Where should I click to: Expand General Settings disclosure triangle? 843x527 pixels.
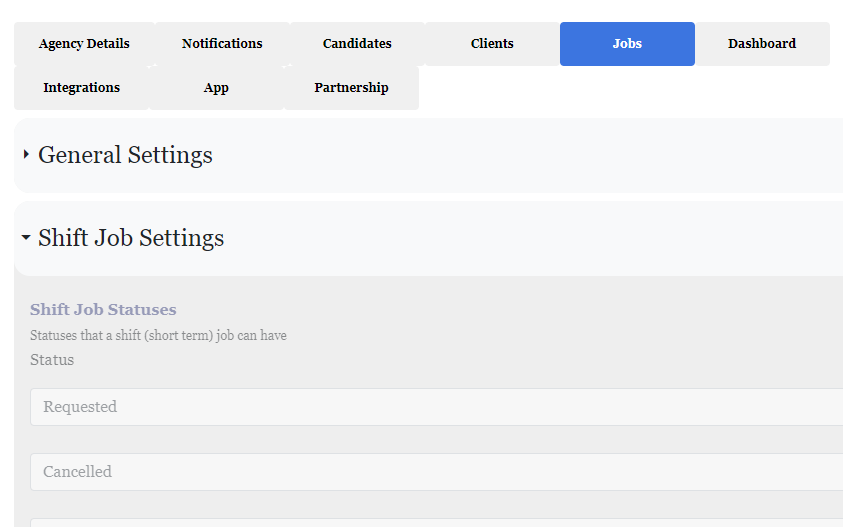click(x=26, y=155)
